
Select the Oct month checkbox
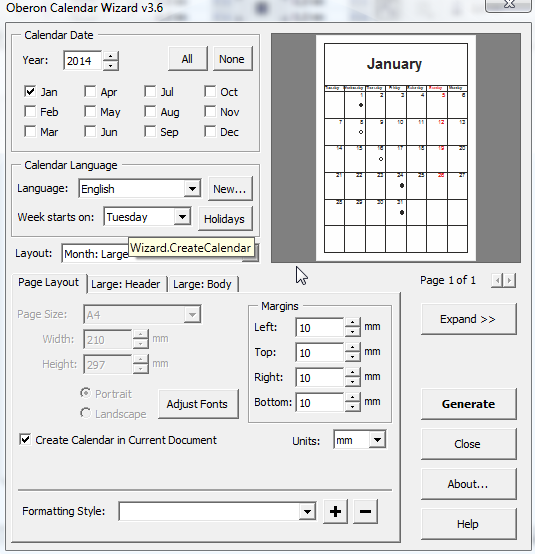click(x=210, y=92)
